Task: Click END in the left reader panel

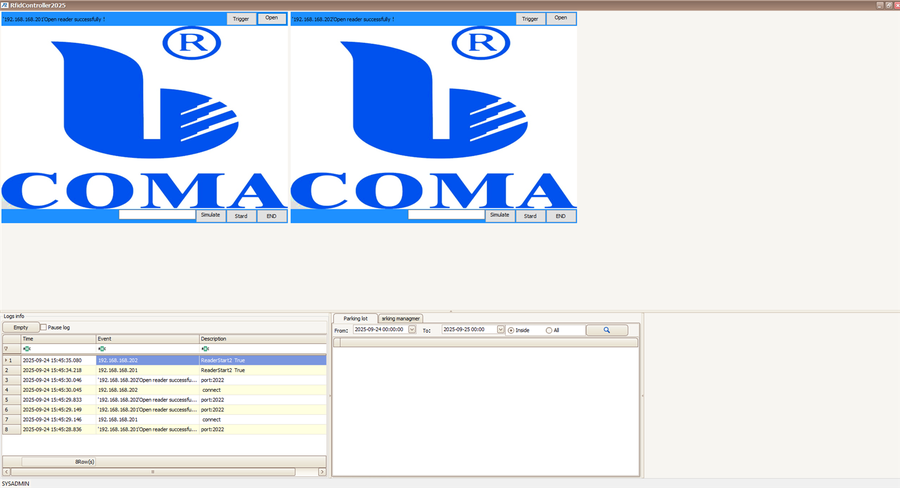Action: coord(271,216)
